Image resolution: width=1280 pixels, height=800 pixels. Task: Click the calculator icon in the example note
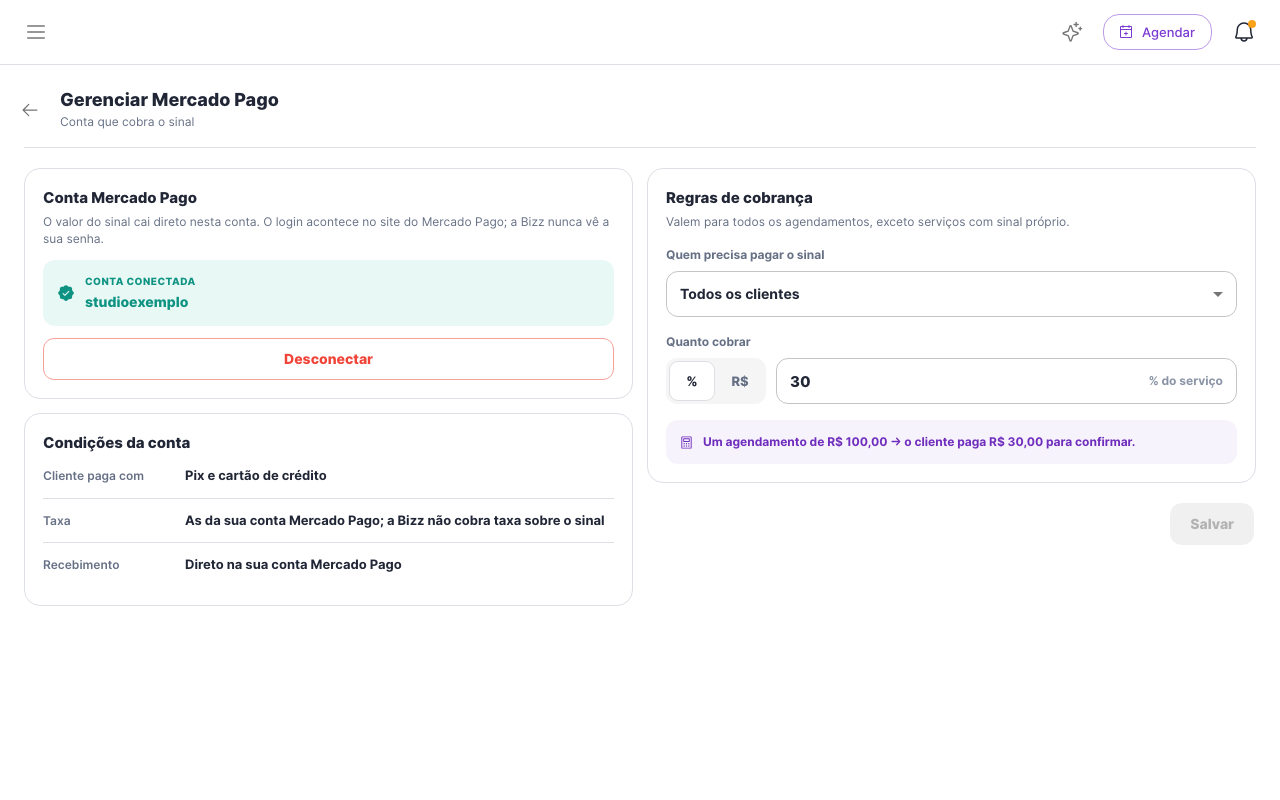686,442
